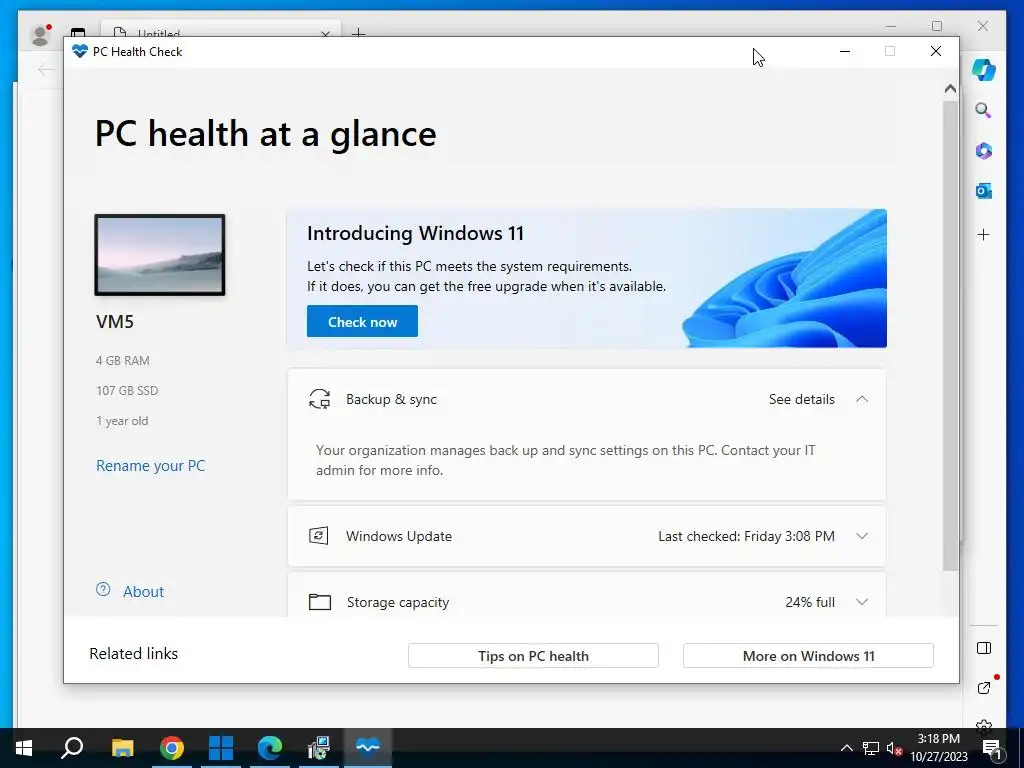
Task: Collapse the Backup & sync section chevron
Action: click(x=862, y=399)
